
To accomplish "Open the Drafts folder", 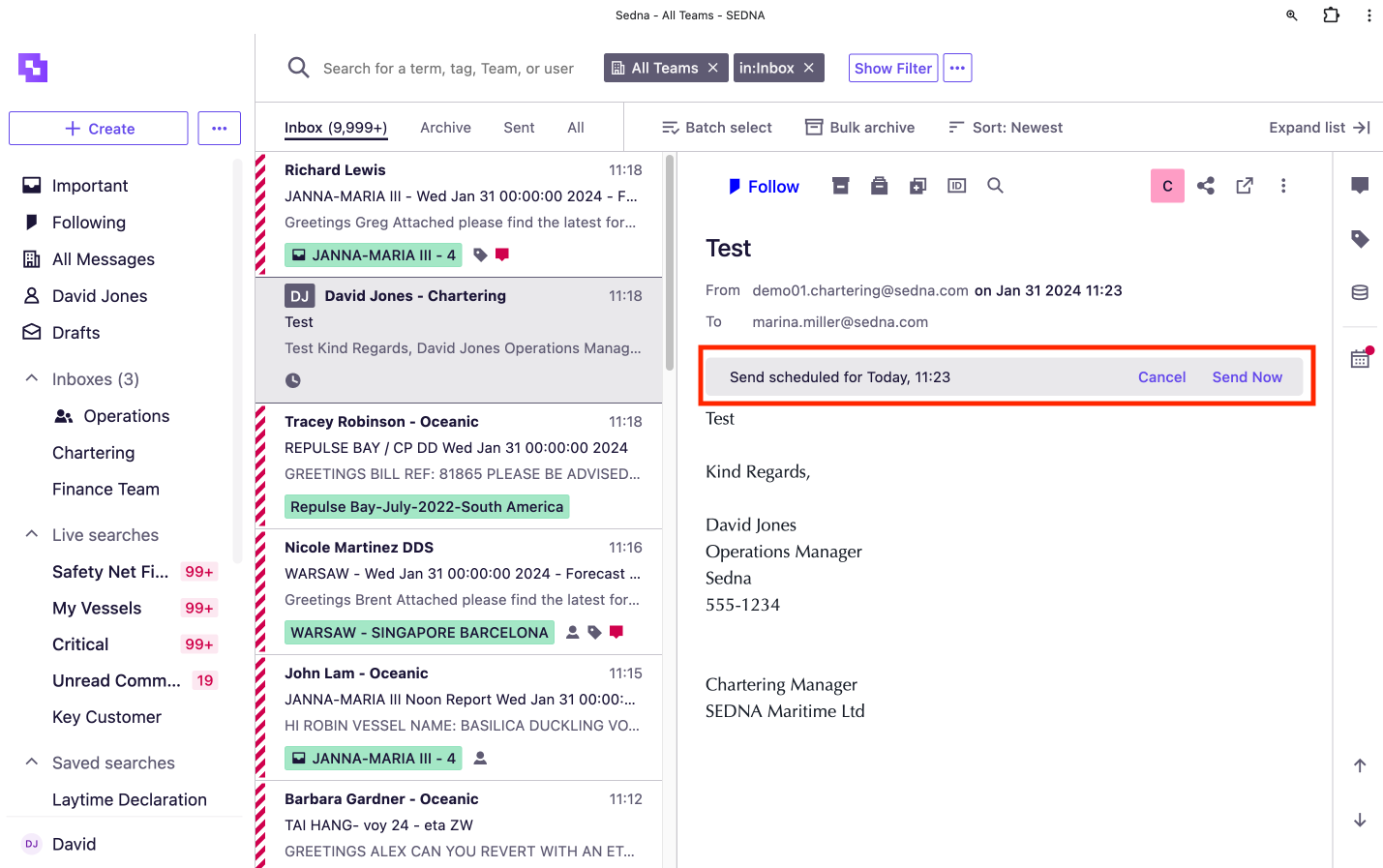I will coord(76,333).
